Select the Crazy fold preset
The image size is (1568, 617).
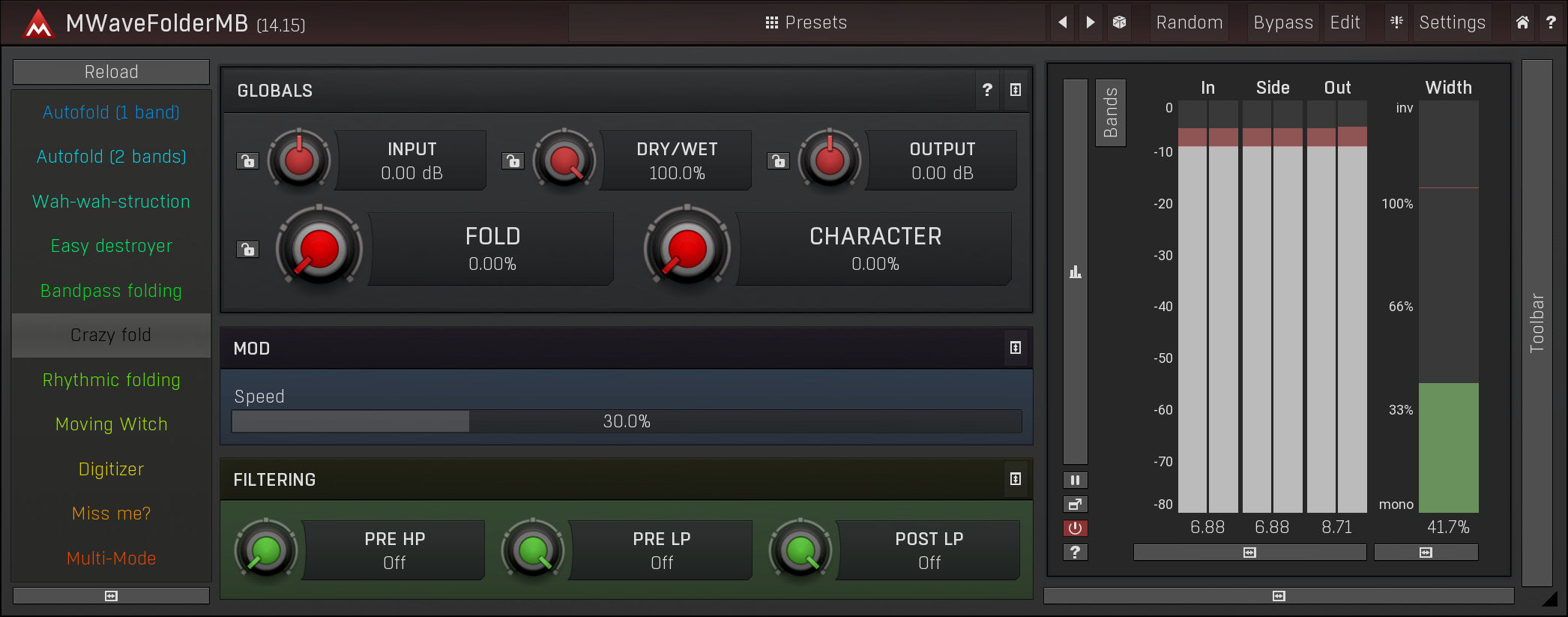(111, 335)
